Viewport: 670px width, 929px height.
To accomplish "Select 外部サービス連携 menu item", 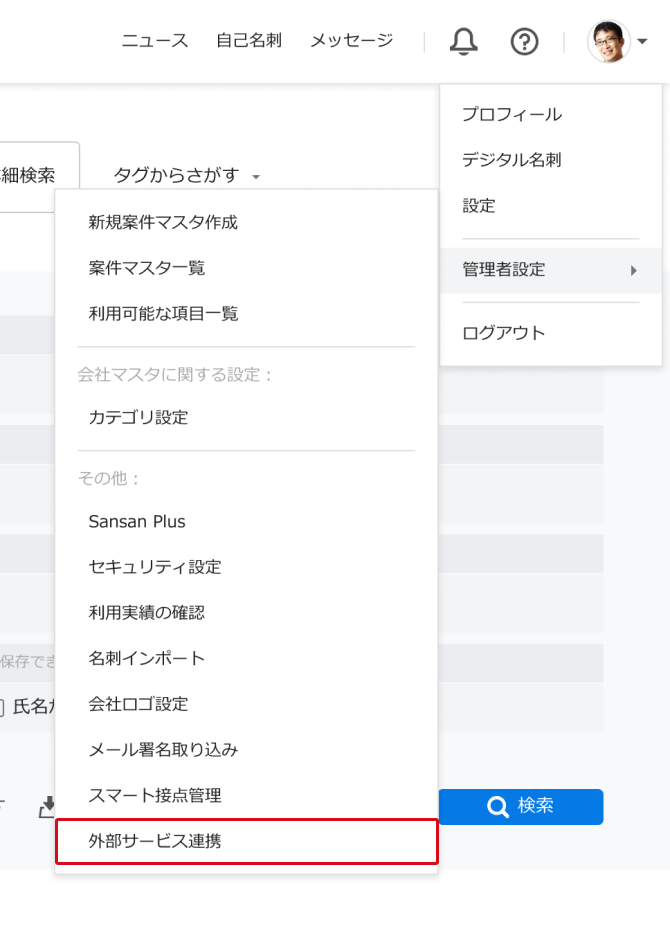I will tap(246, 841).
